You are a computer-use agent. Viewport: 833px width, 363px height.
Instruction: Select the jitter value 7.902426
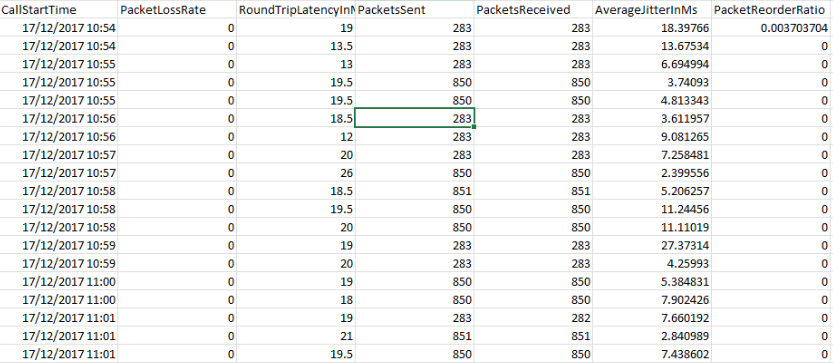click(x=652, y=299)
